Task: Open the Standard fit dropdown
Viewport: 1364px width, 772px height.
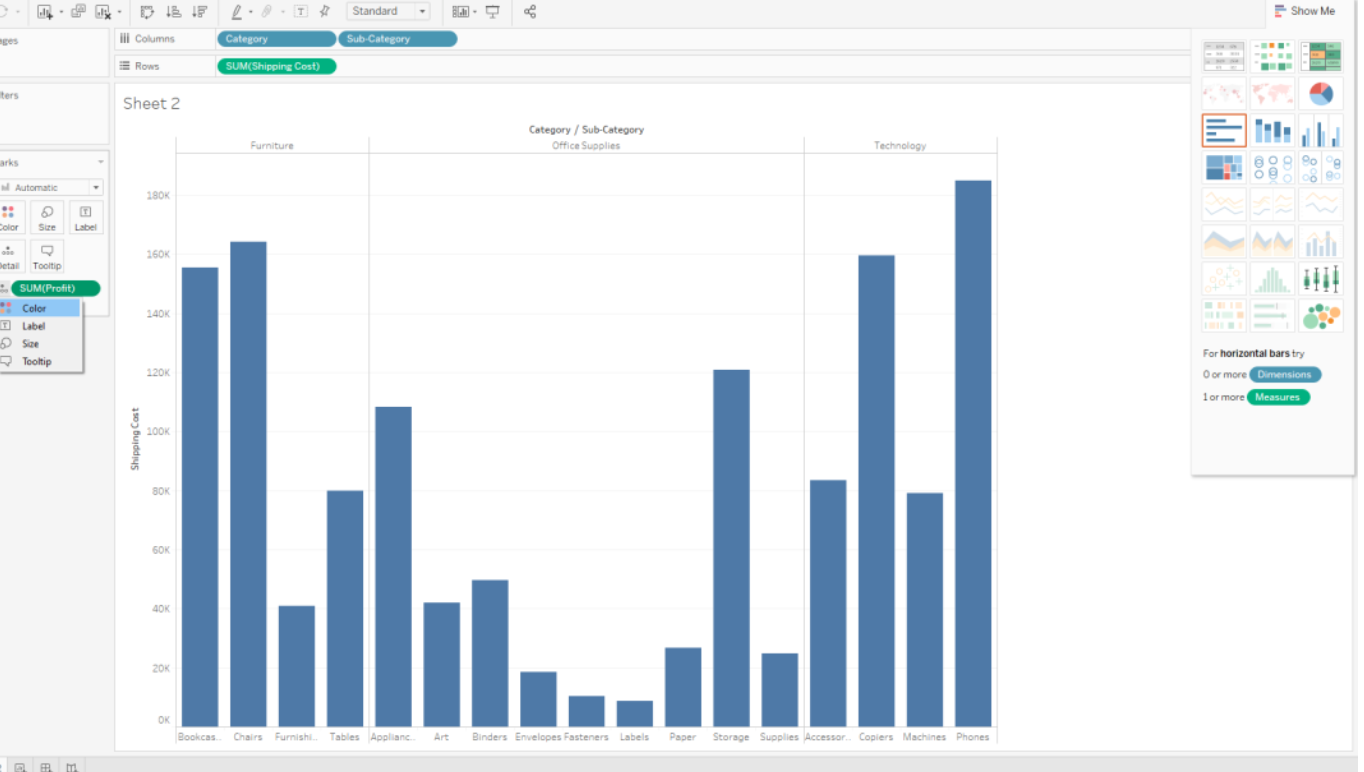Action: pyautogui.click(x=388, y=11)
